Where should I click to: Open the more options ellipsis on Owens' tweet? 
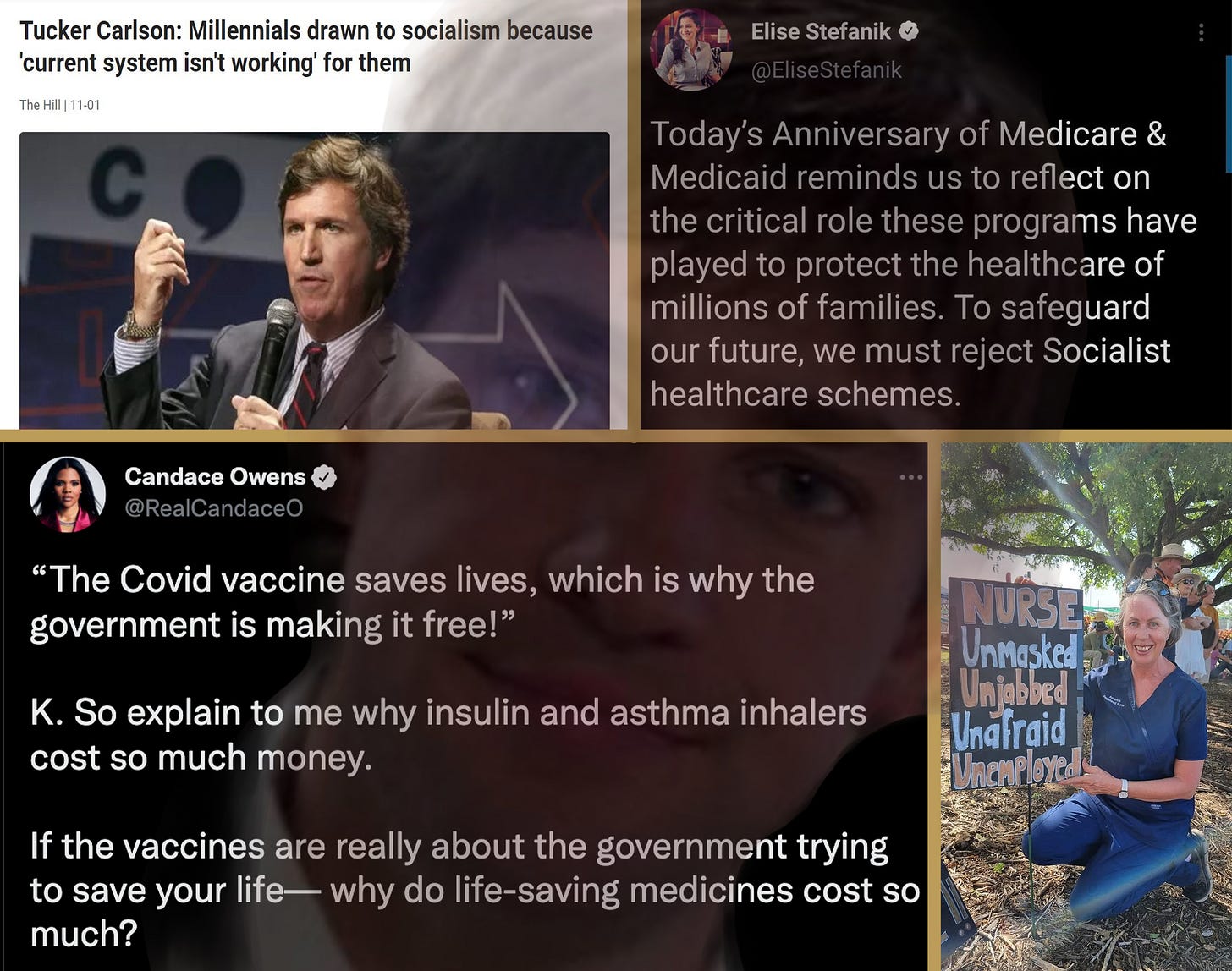click(911, 478)
